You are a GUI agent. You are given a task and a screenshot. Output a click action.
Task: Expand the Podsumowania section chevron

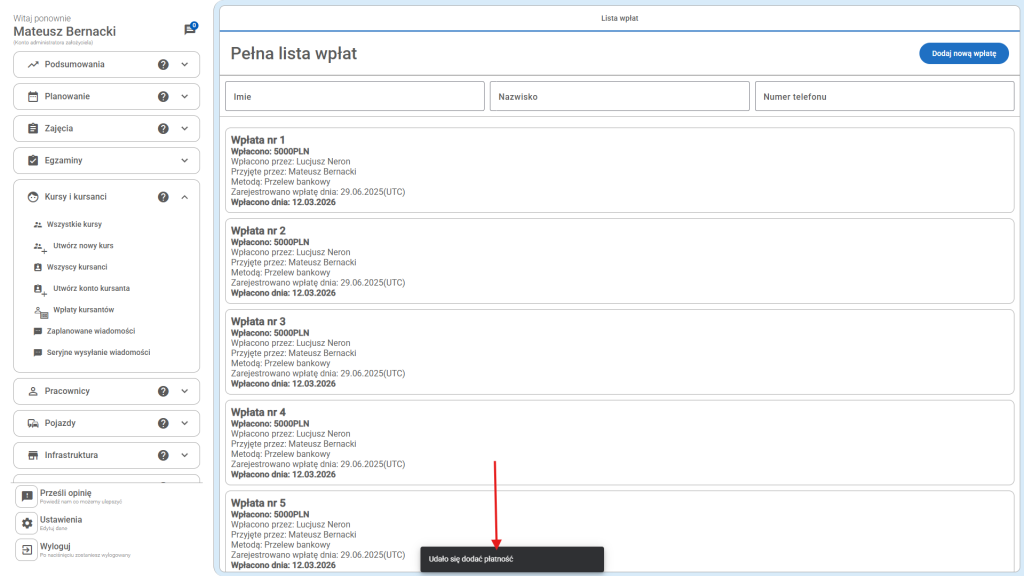click(184, 65)
